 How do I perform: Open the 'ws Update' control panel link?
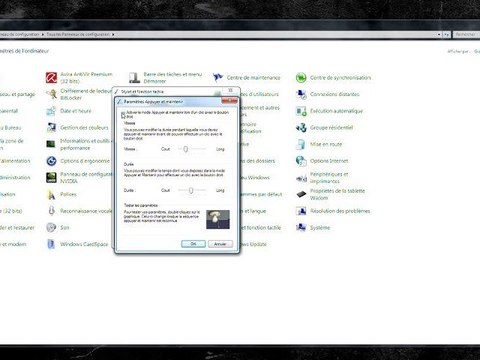point(254,244)
